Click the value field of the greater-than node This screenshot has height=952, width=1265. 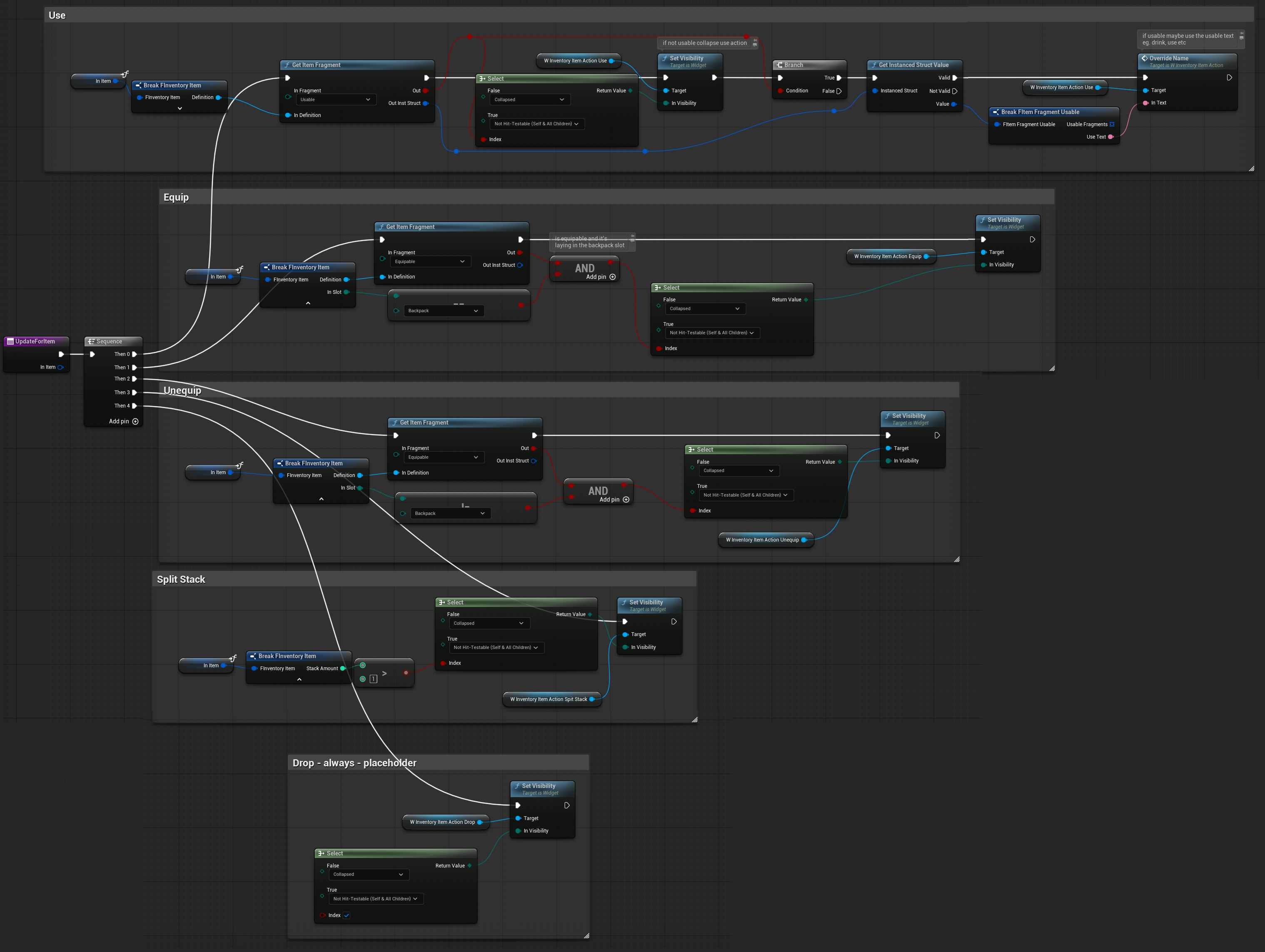pos(374,679)
